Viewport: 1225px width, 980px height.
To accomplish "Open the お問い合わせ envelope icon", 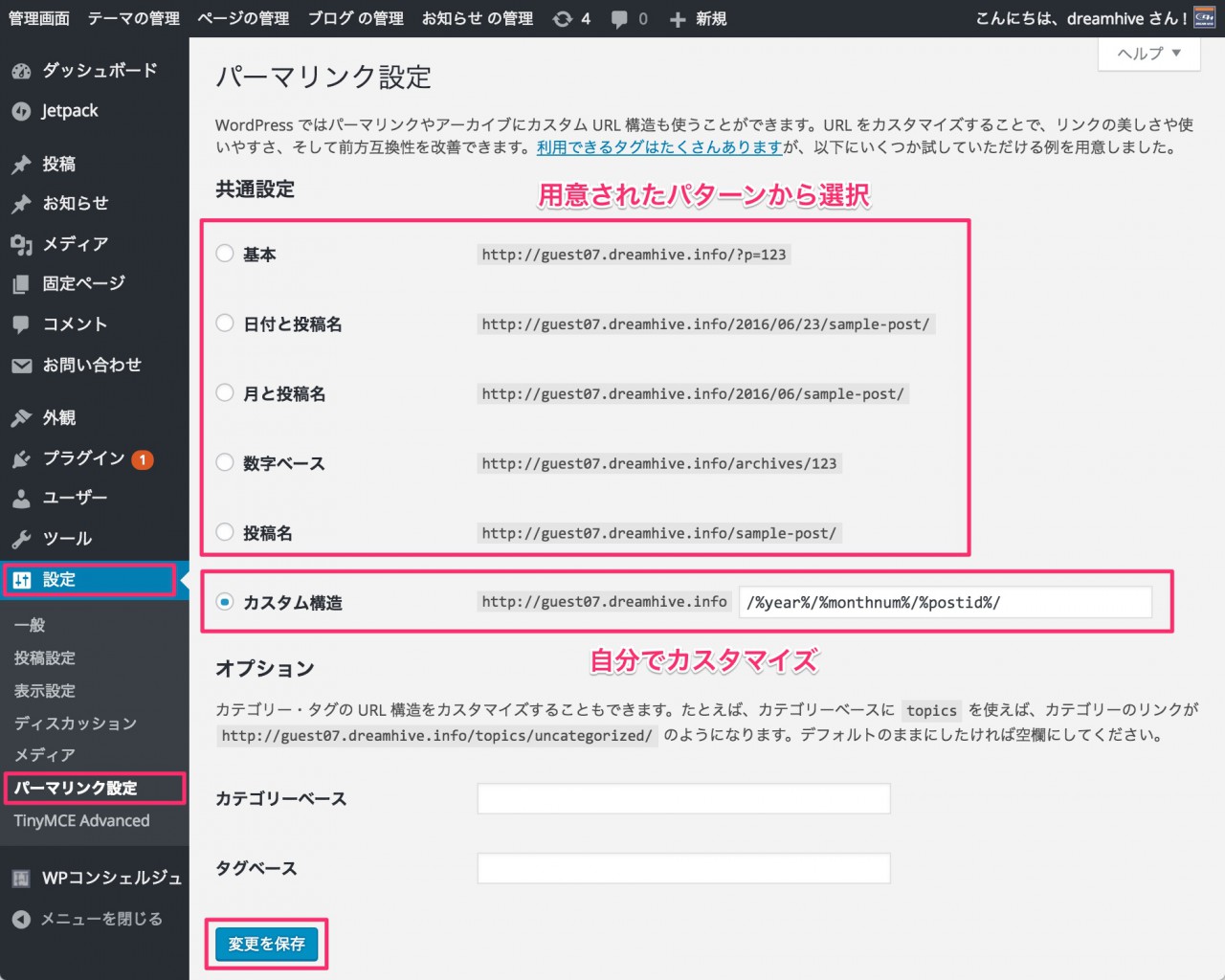I will (x=21, y=366).
